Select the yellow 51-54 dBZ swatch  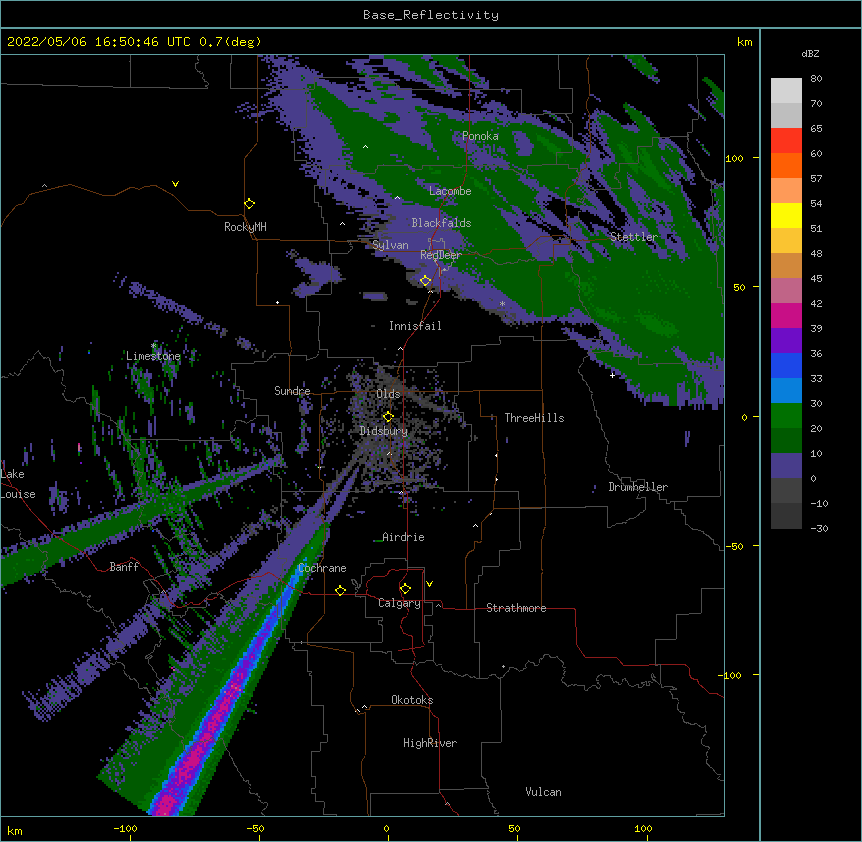(x=786, y=215)
